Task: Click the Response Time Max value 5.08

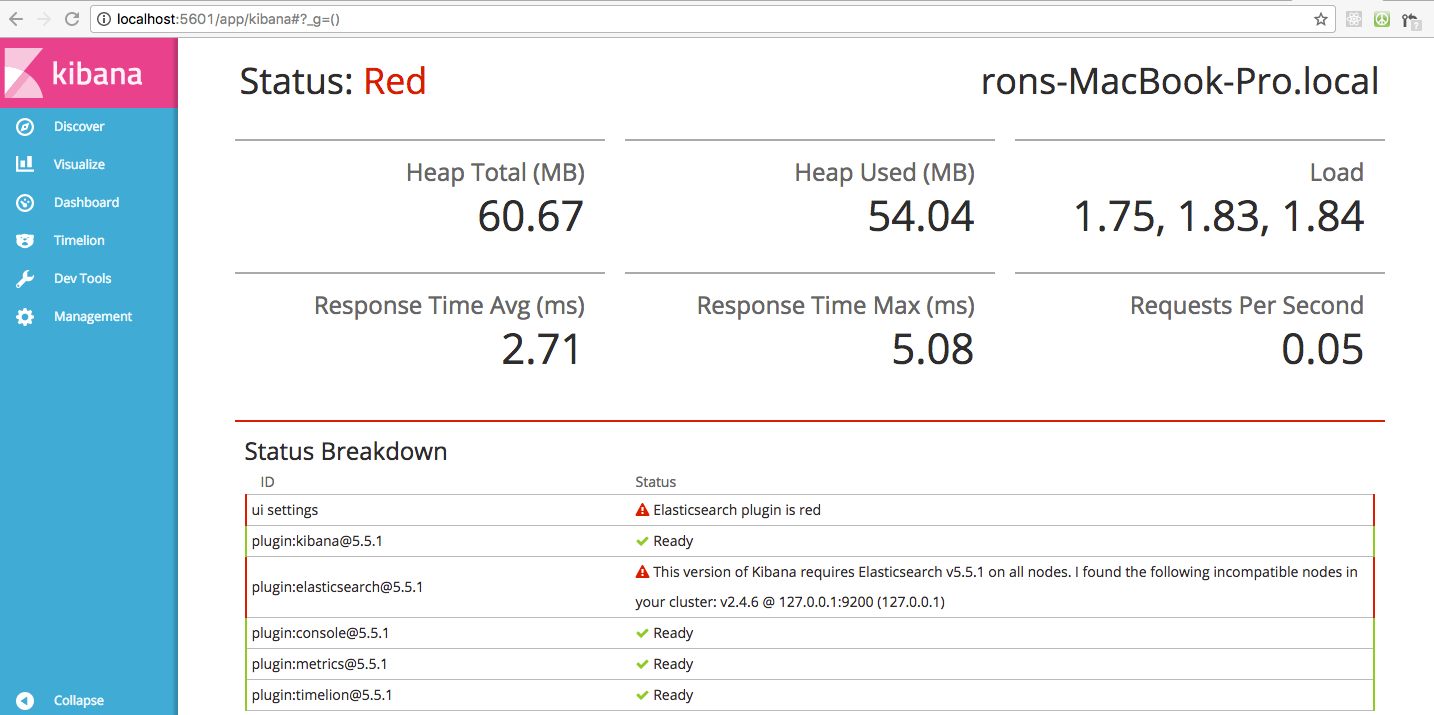Action: [x=933, y=349]
